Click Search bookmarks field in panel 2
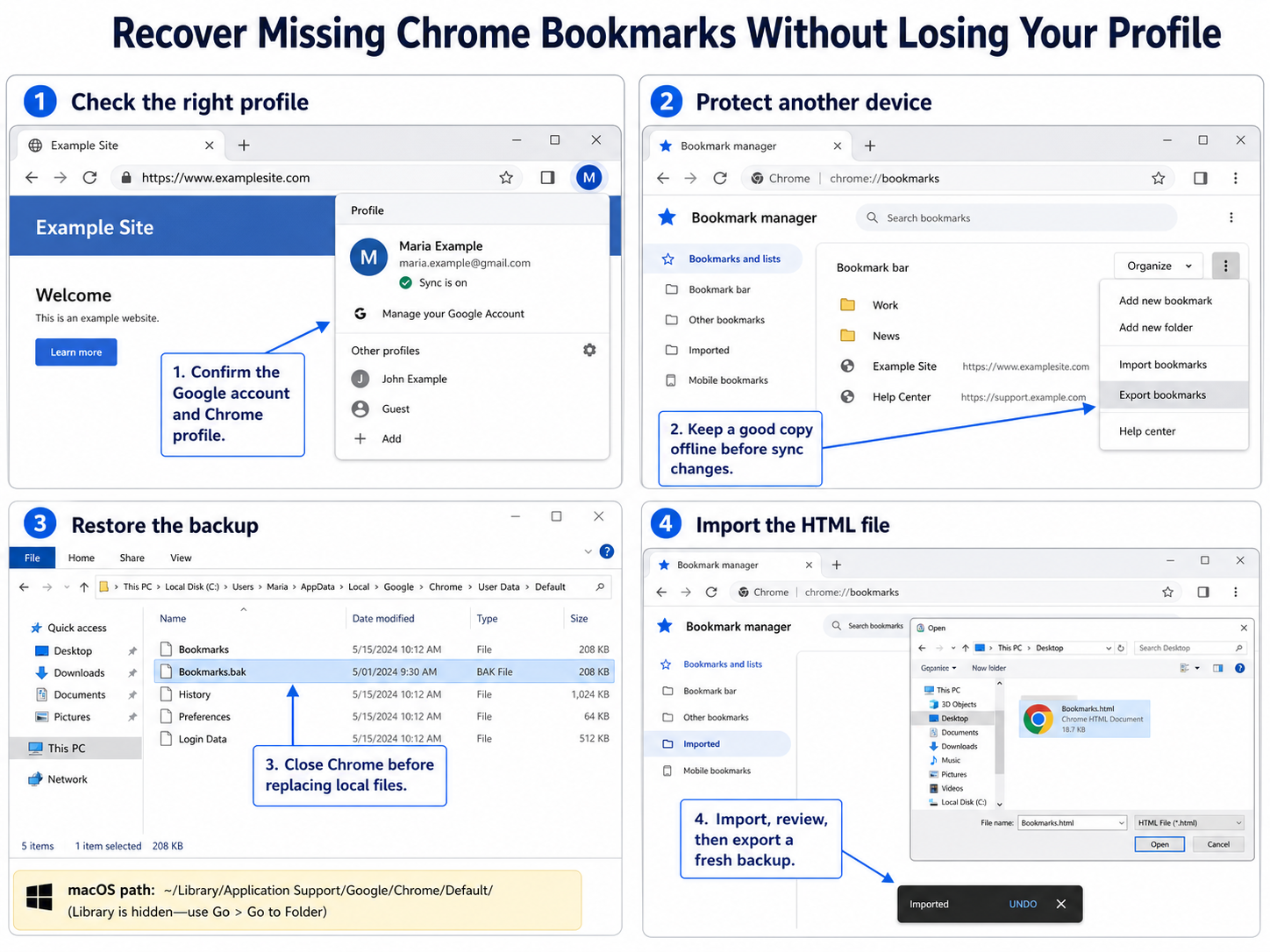Viewport: 1270px width, 952px height. click(1017, 218)
